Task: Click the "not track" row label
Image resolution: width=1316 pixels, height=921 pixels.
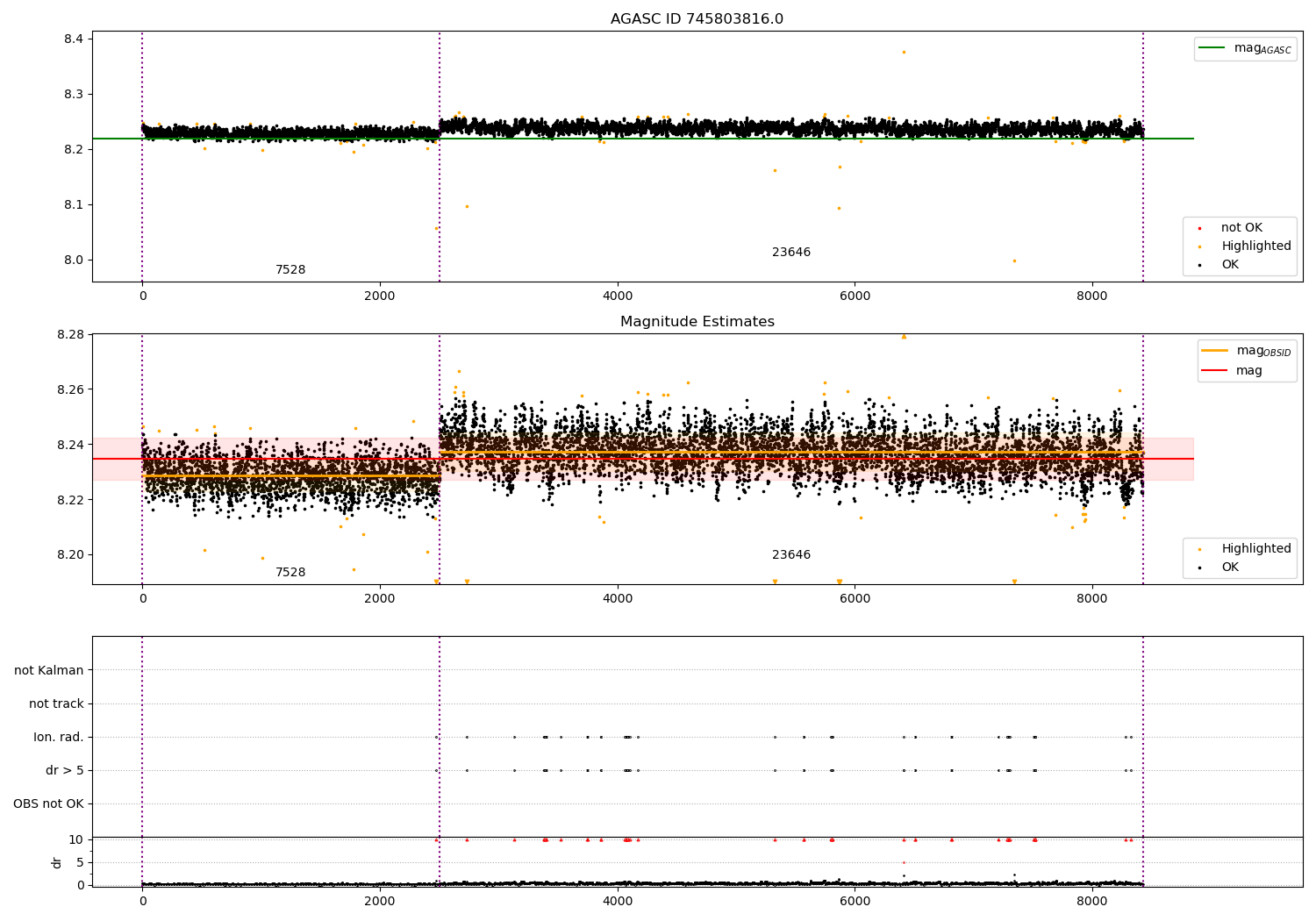Action: 56,704
